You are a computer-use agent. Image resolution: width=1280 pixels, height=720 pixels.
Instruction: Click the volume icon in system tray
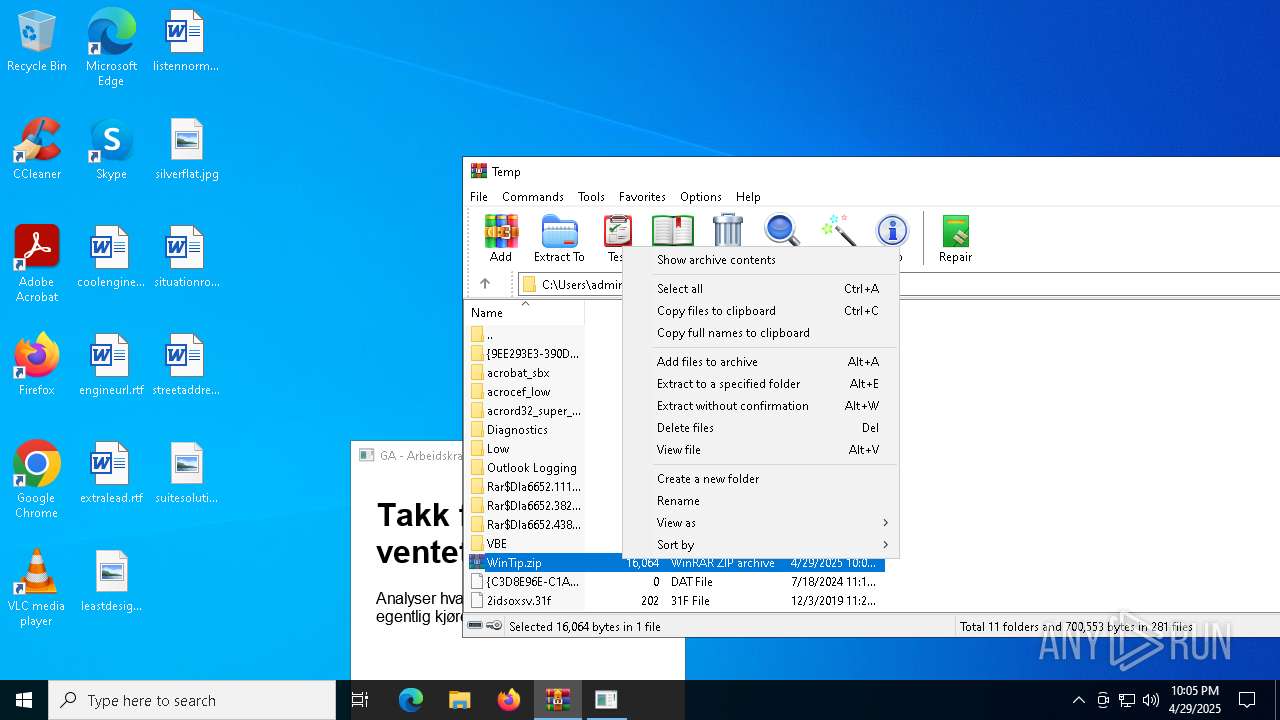(x=1151, y=700)
